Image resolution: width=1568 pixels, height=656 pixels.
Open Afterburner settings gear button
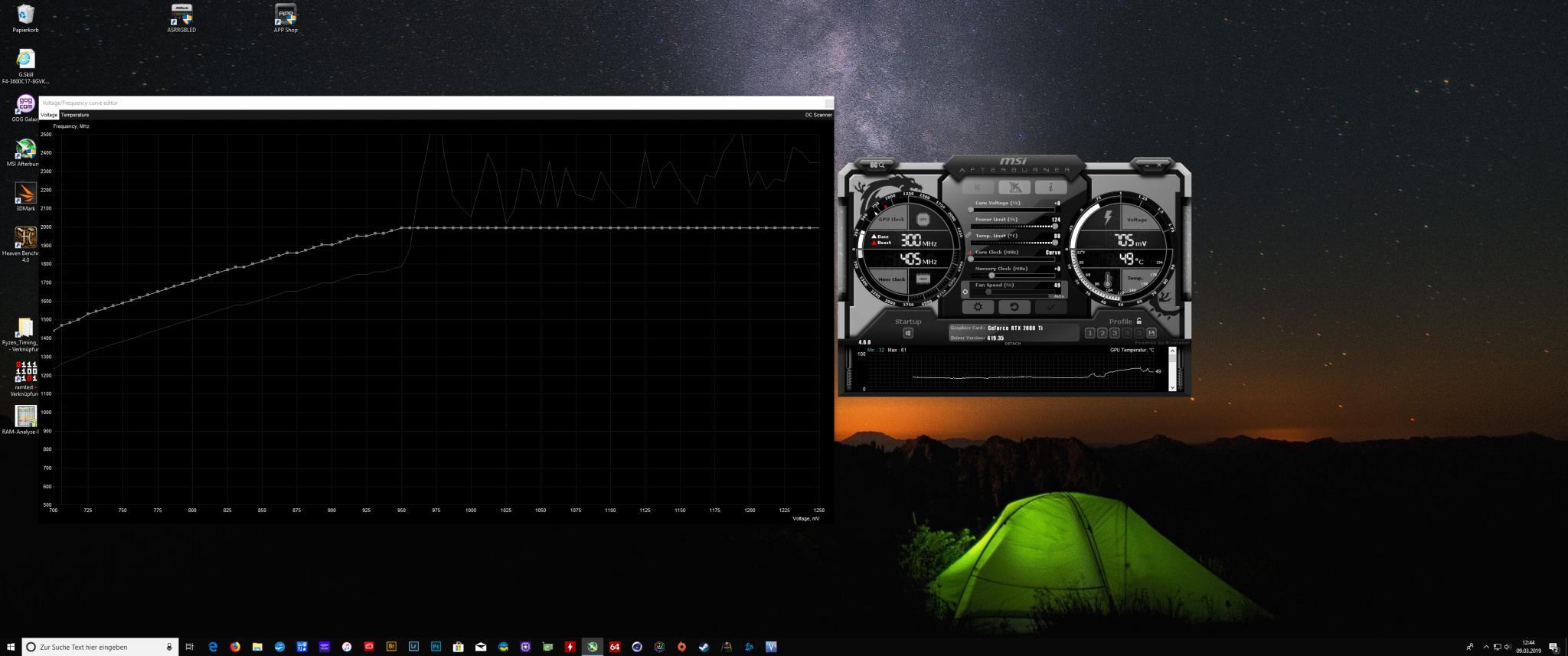click(x=978, y=307)
